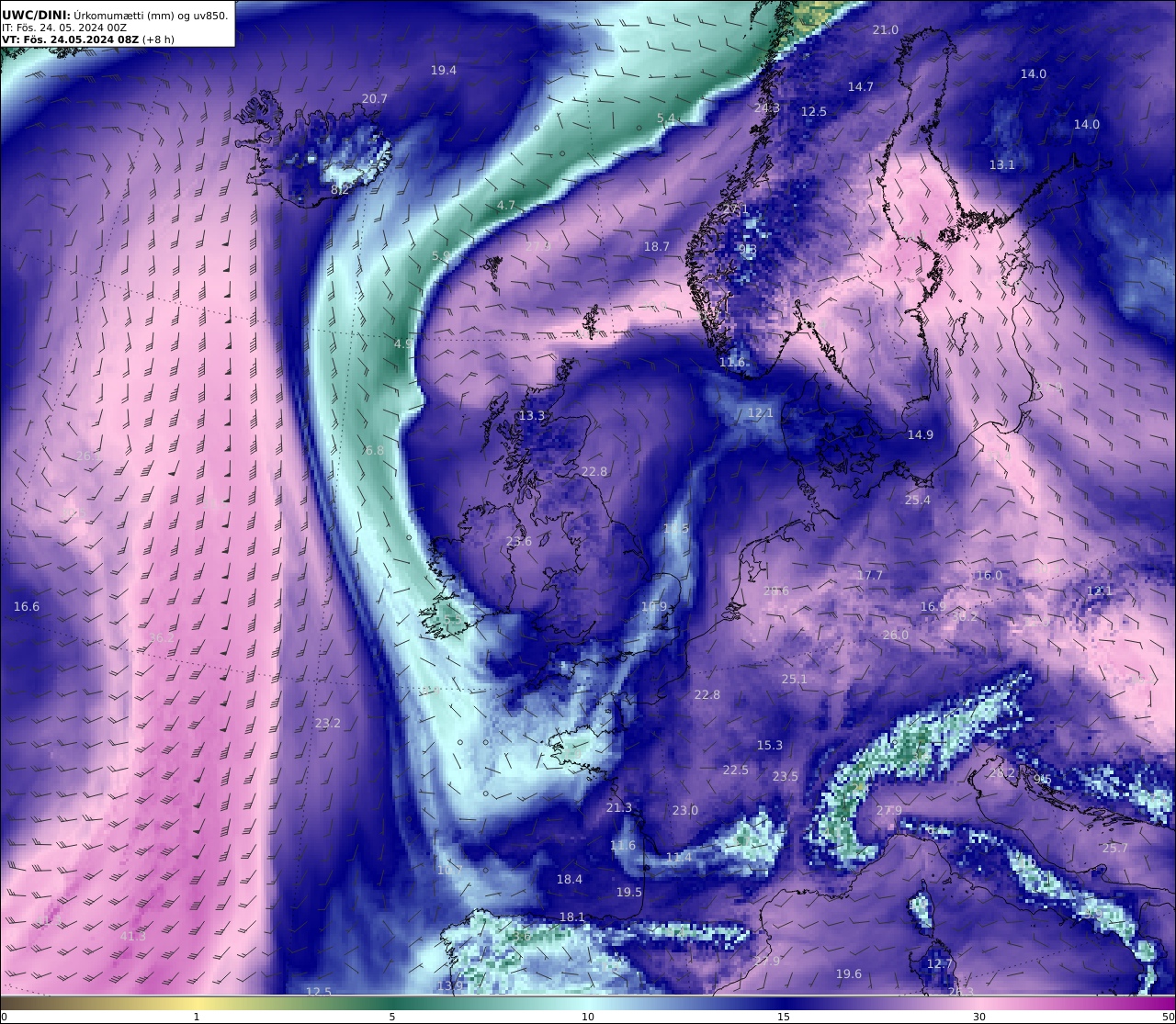Click the title text 'UWC/DINI: Úrkomumætti (mm) og uv850.'
The width and height of the screenshot is (1176, 1024).
[115, 15]
